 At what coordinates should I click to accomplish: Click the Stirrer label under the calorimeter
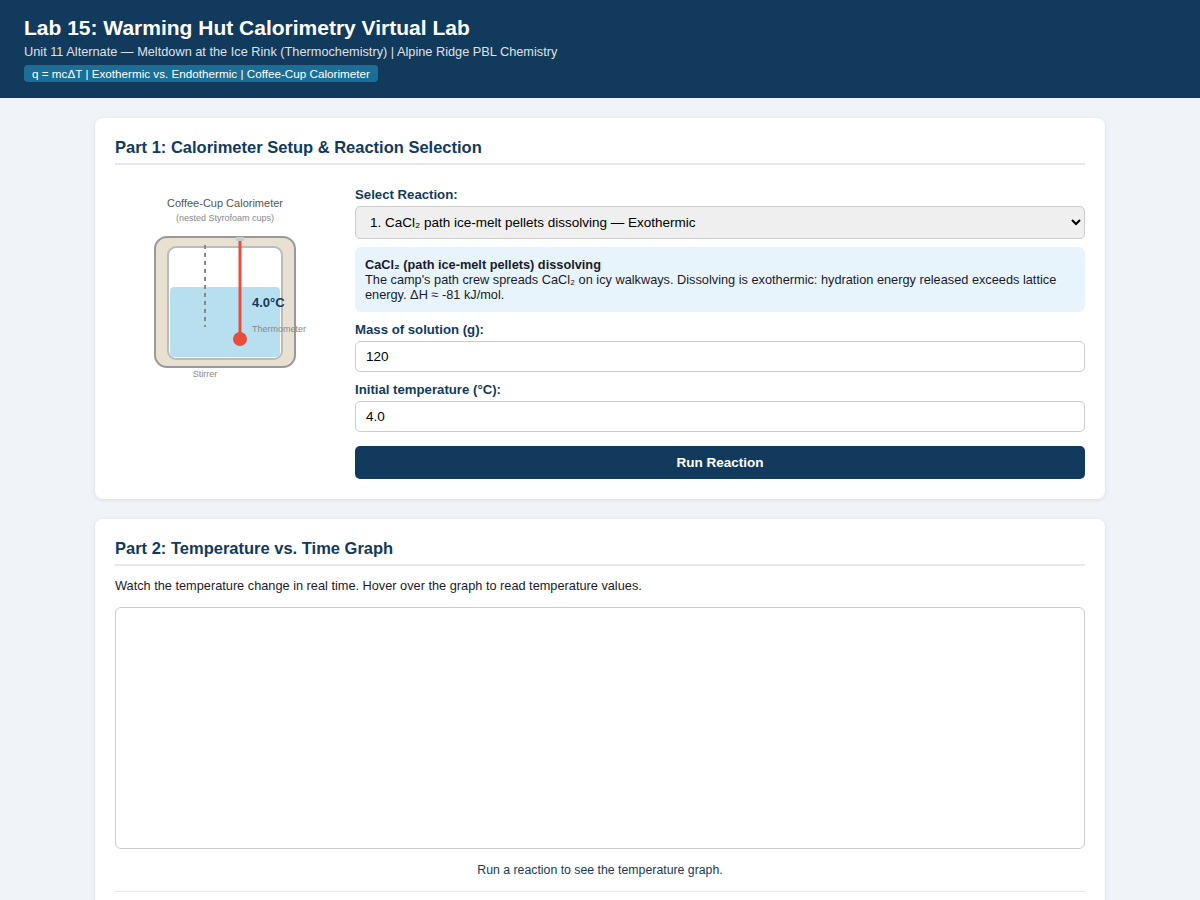point(205,374)
